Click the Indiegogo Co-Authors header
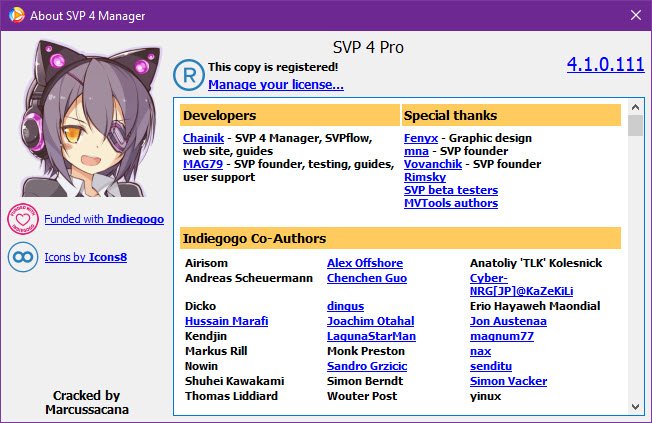Viewport: 652px width, 423px height. click(x=400, y=238)
